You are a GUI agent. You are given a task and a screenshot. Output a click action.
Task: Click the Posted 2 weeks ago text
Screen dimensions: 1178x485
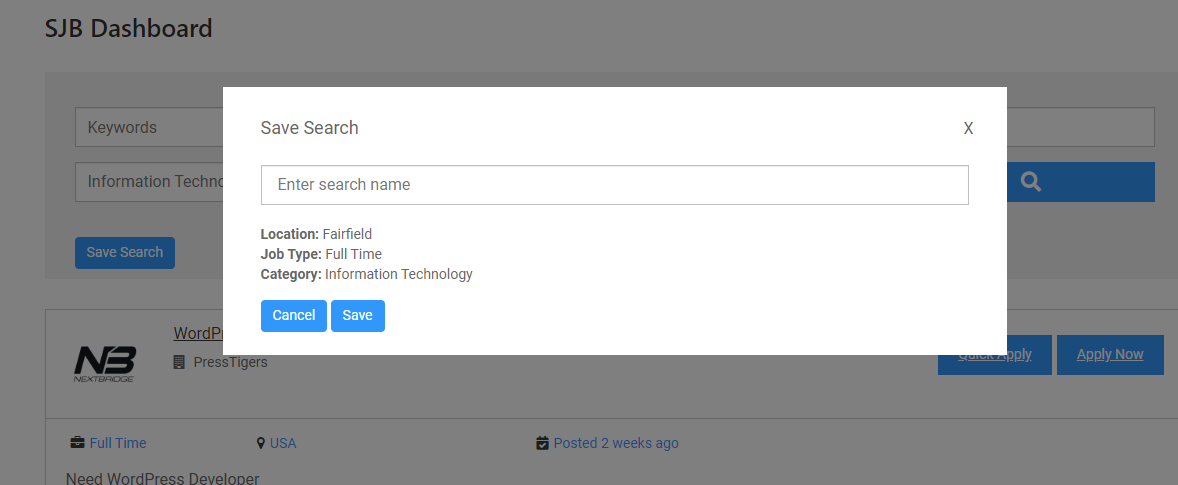click(x=616, y=443)
